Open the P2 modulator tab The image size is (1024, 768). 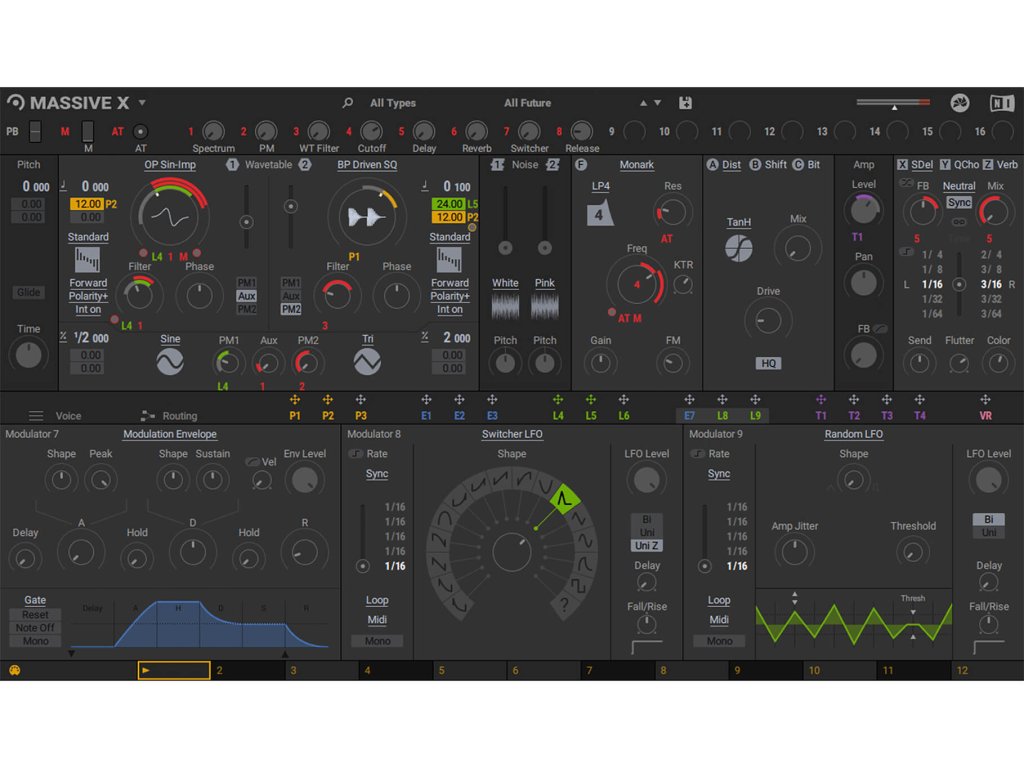tap(328, 415)
